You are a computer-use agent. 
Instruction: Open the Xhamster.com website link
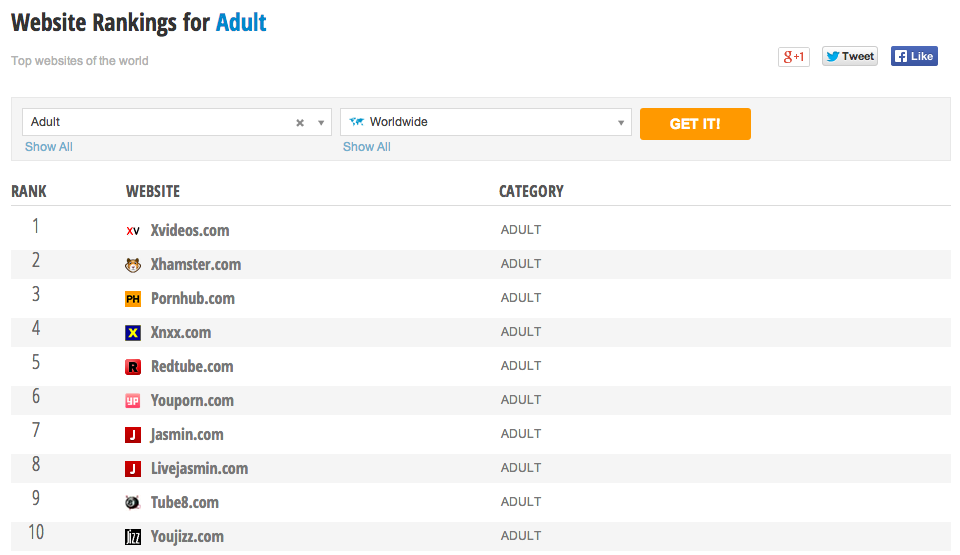[x=196, y=265]
